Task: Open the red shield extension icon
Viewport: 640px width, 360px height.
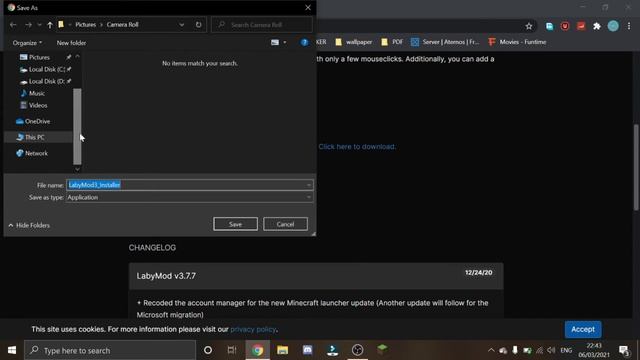Action: pos(565,26)
